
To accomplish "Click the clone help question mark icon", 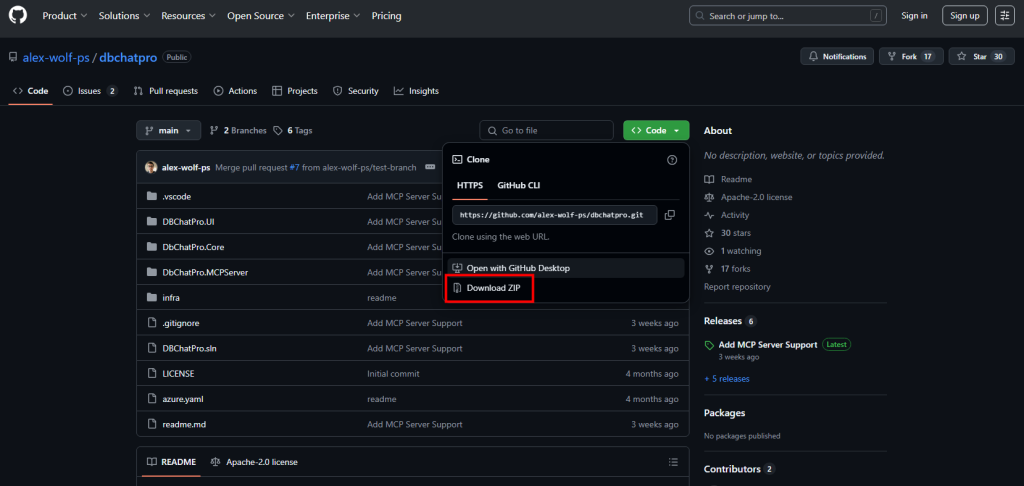I will click(x=672, y=160).
